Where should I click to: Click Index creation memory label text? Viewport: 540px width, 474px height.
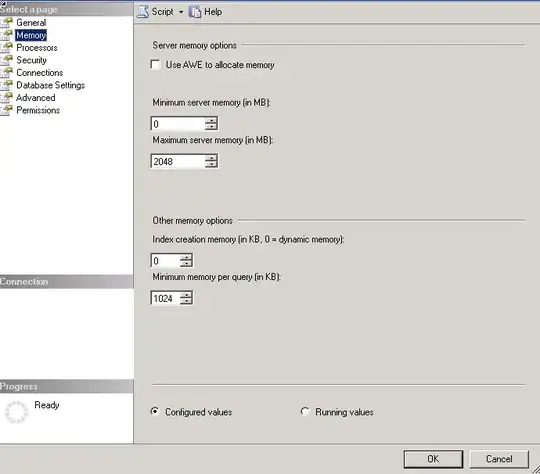coord(248,239)
